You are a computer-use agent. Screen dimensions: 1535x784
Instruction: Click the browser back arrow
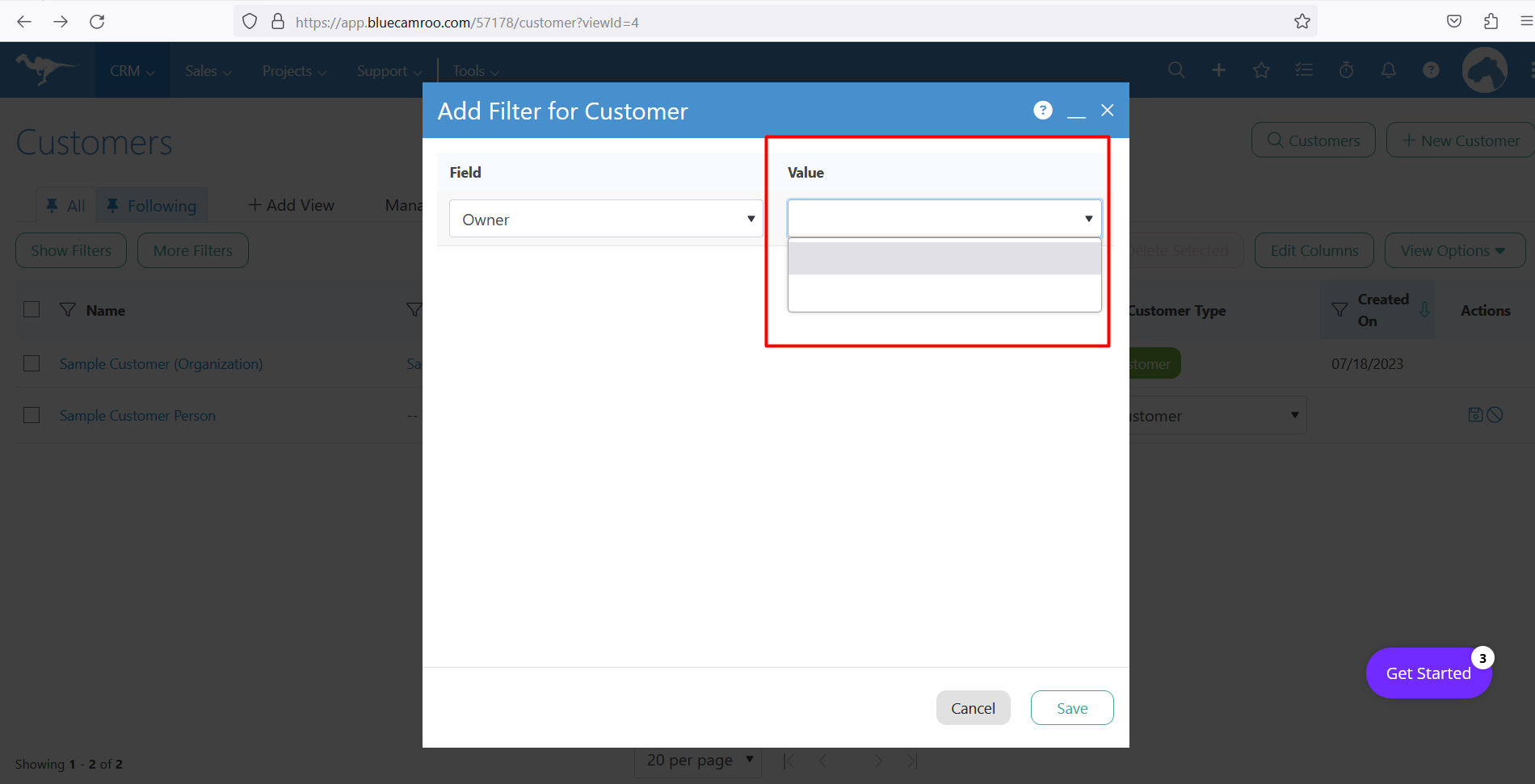[x=24, y=22]
